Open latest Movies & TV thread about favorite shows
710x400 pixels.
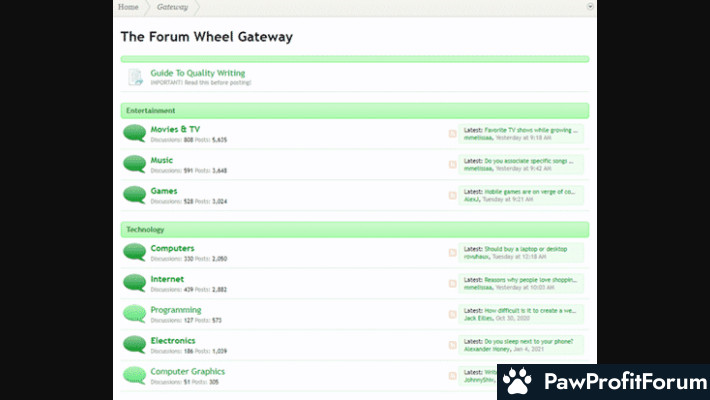[x=530, y=130]
